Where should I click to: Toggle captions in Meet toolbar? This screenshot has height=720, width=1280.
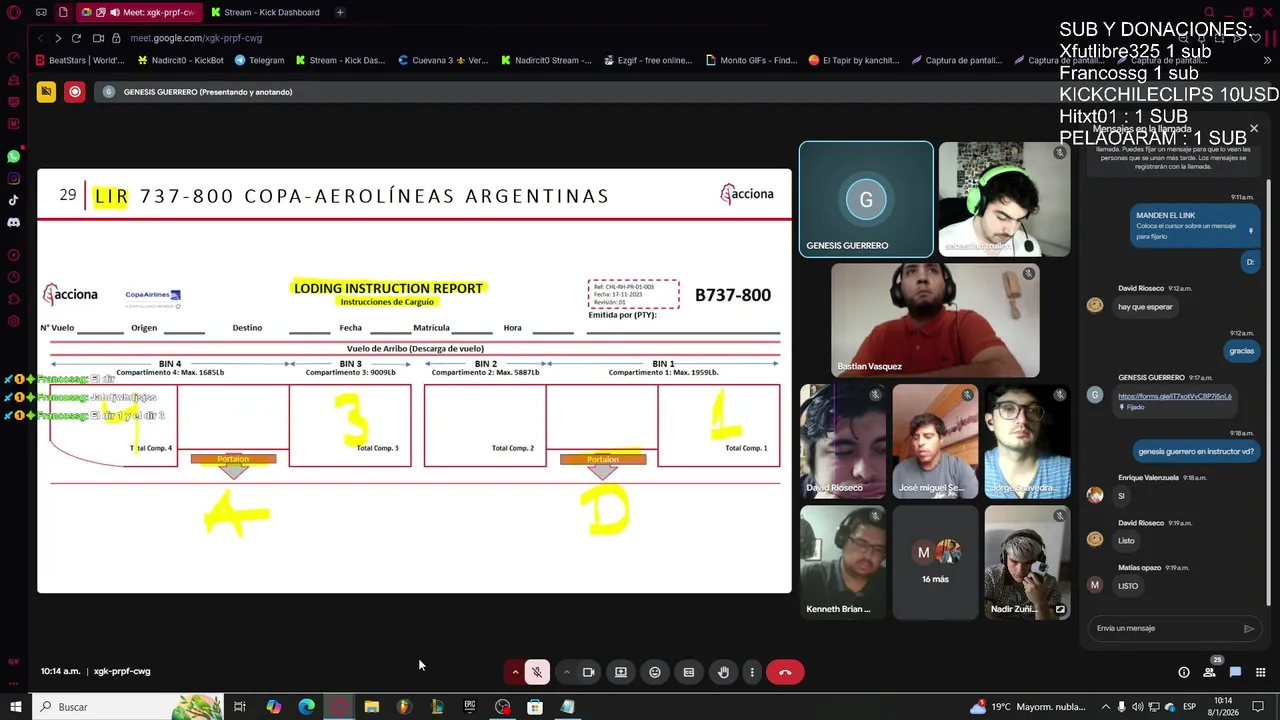click(689, 672)
